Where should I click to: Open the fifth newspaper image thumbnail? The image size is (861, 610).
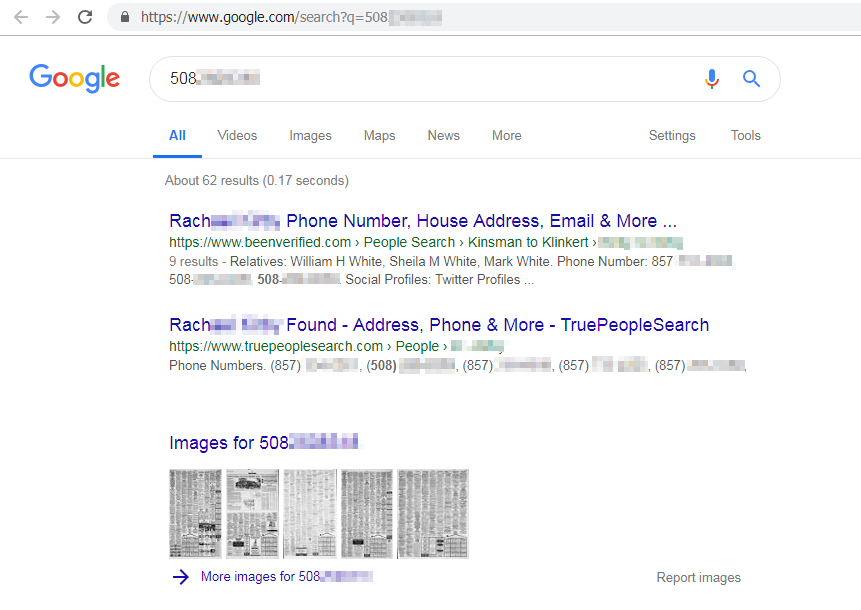433,514
